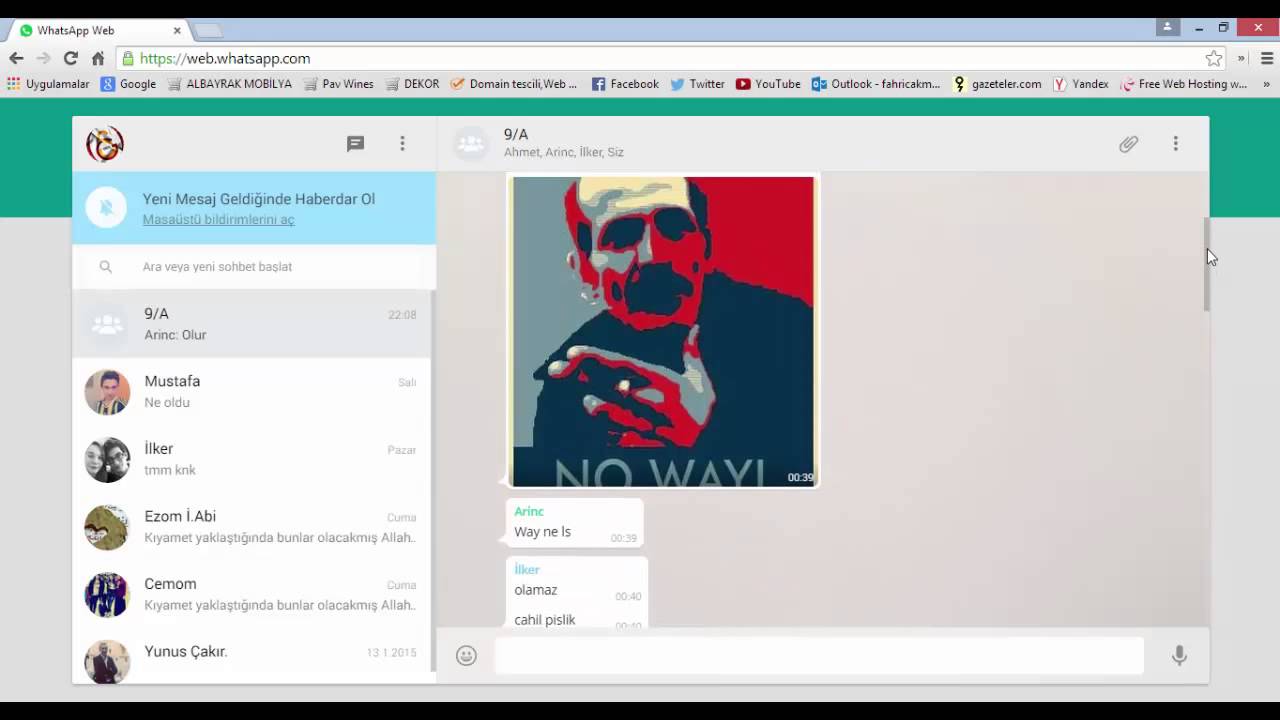Open the Uygulamalar apps bookmark
The width and height of the screenshot is (1280, 720).
[48, 84]
